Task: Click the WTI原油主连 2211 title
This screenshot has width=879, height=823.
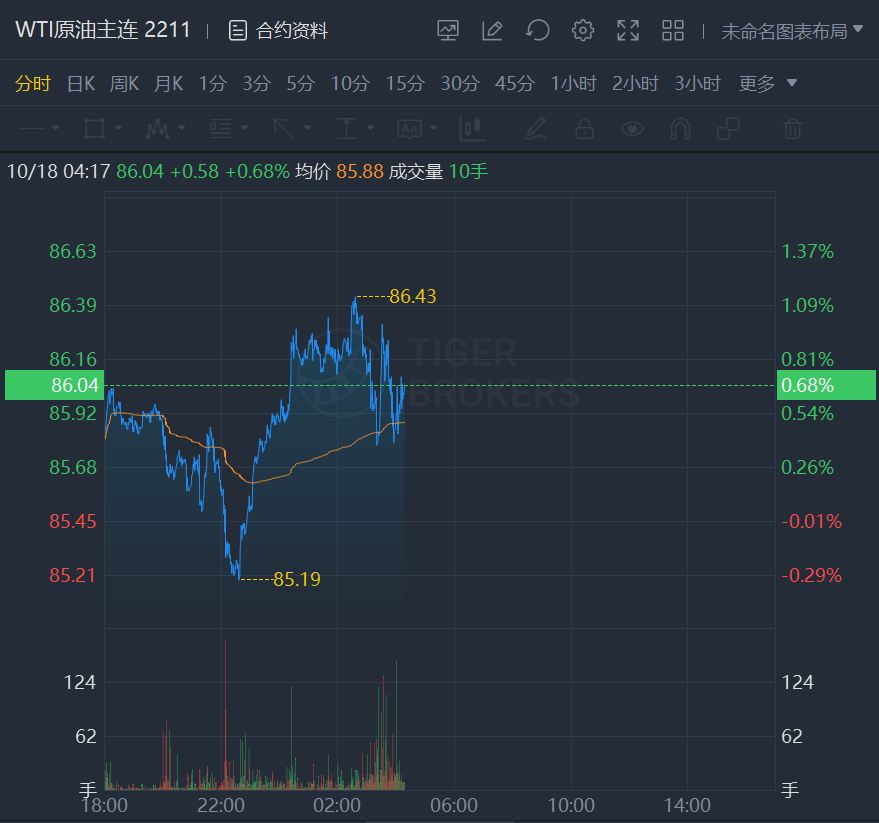Action: point(103,30)
